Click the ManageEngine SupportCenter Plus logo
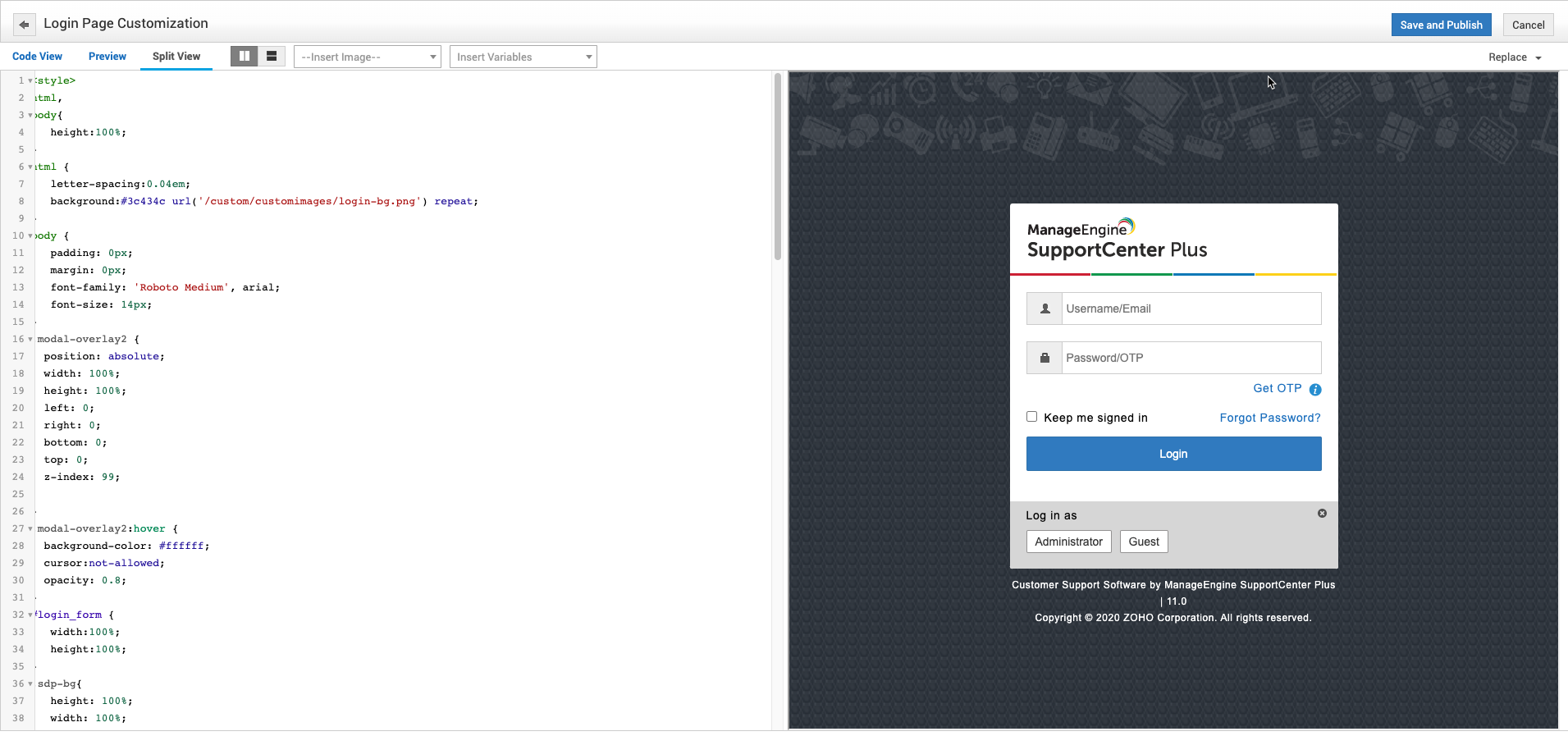This screenshot has height=736, width=1568. click(x=1117, y=239)
